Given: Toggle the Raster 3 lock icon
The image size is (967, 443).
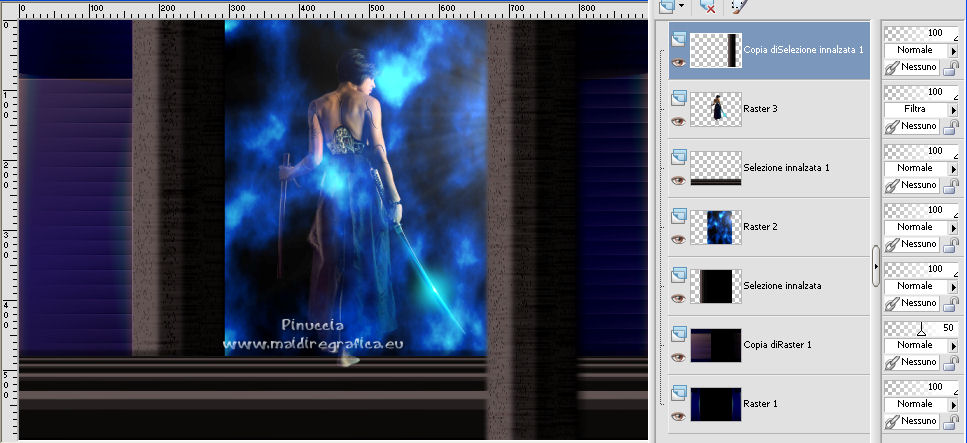Looking at the screenshot, I should click(952, 126).
